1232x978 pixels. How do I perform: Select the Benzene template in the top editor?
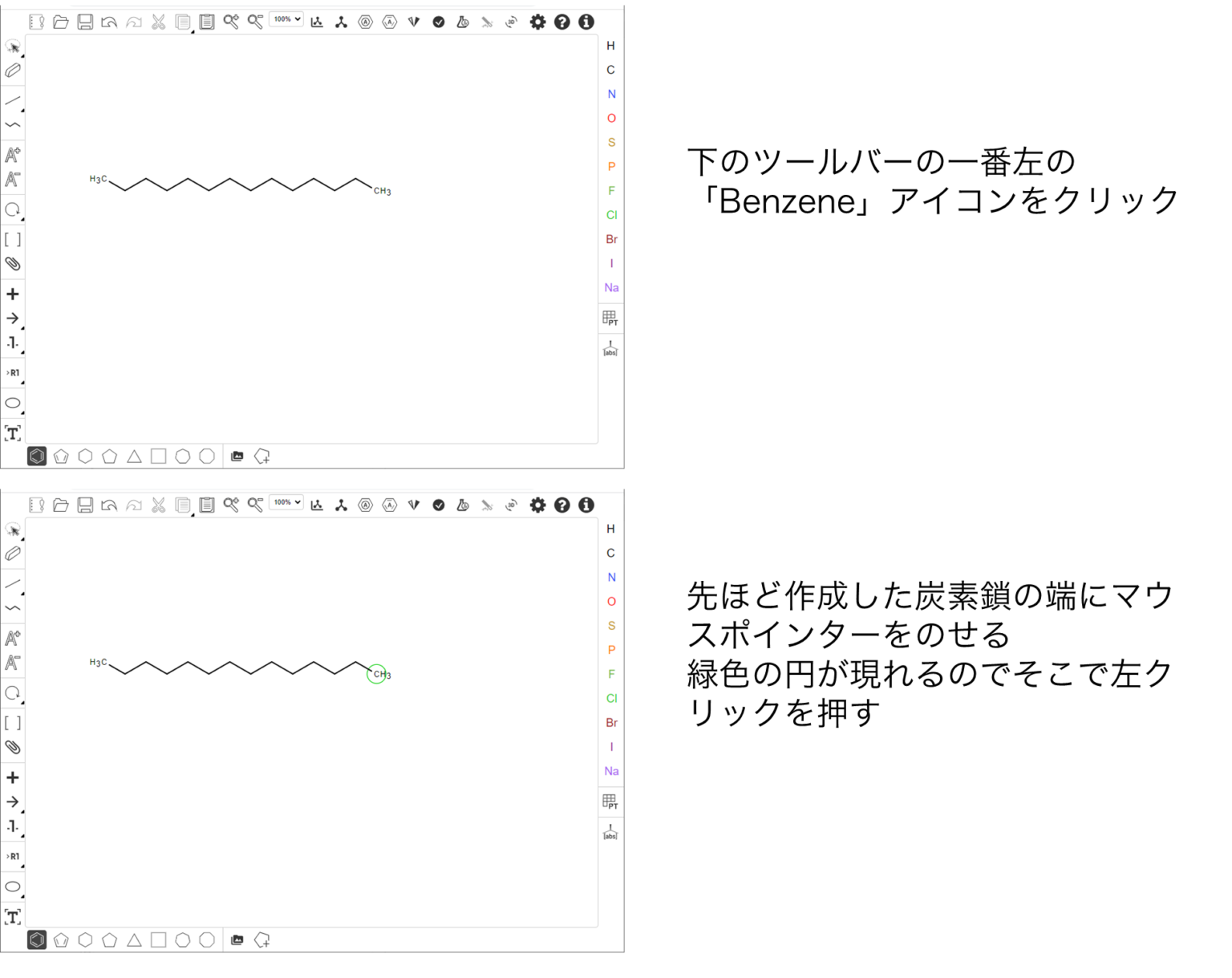37,457
